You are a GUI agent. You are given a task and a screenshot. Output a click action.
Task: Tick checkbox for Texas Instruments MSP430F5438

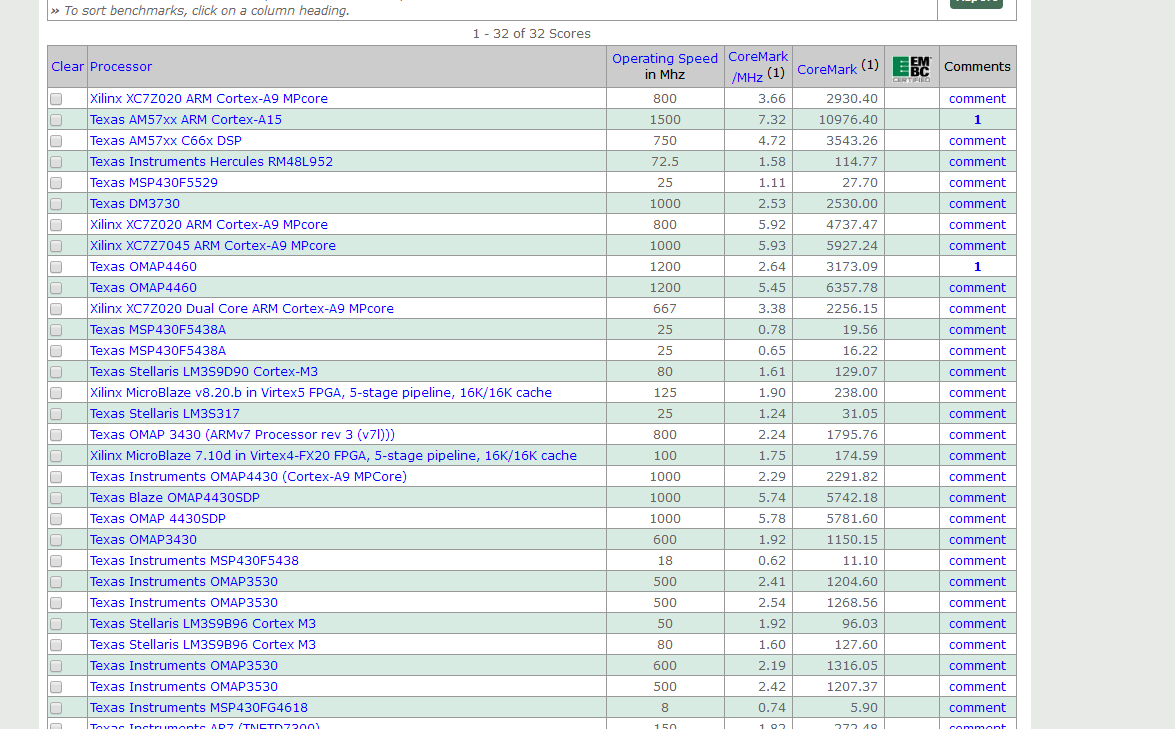click(x=56, y=560)
